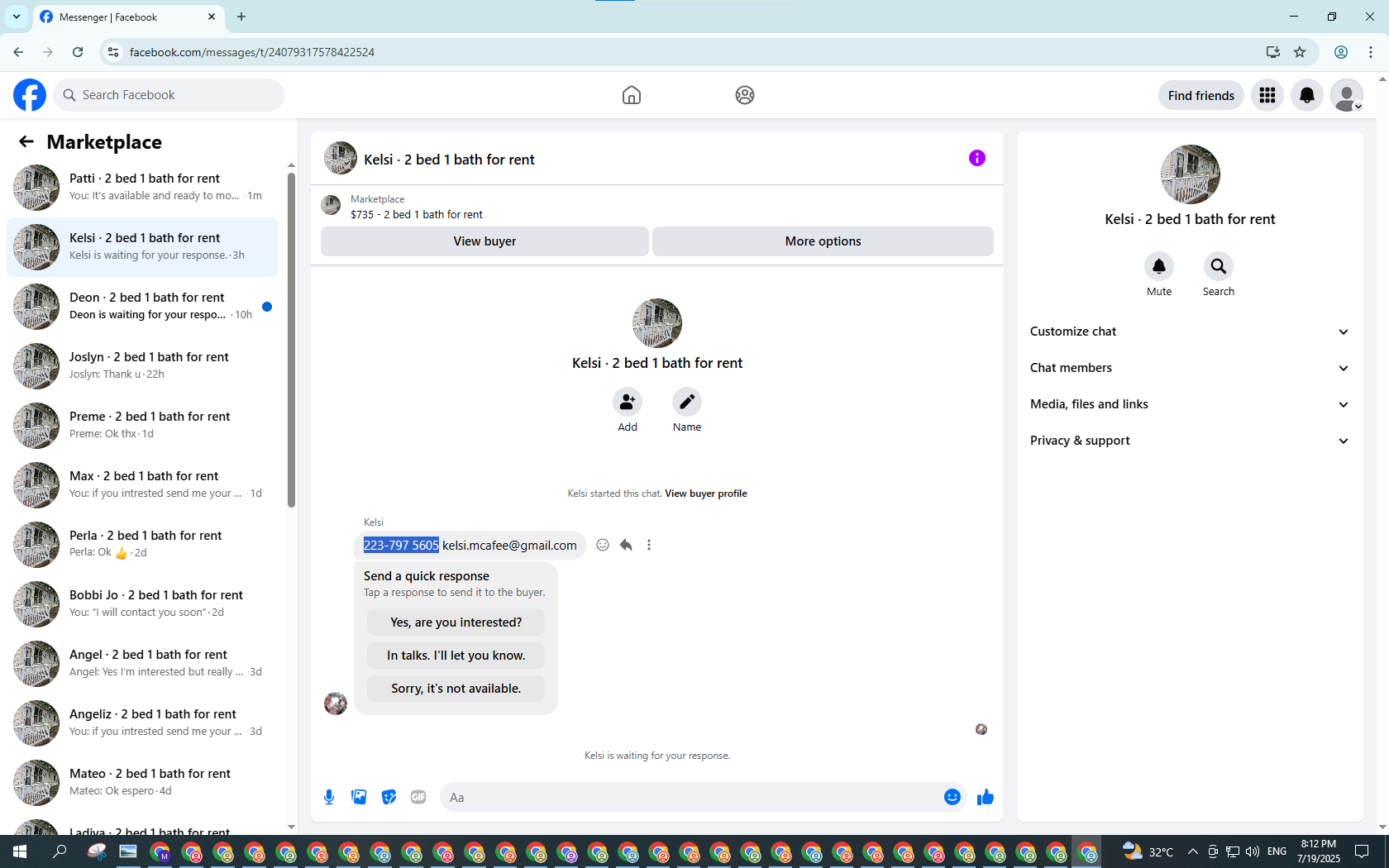Screen dimensions: 1389x868
Task: Click the Aa message input box
Action: (x=690, y=797)
